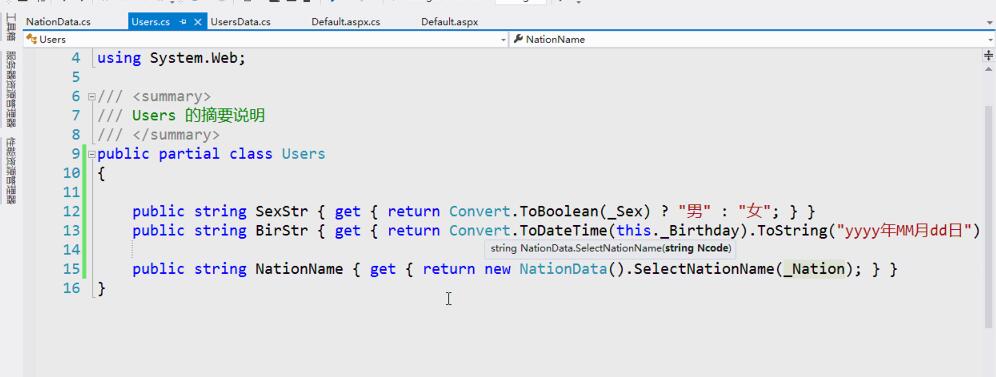
Task: Click the new keyword on line 15
Action: click(497, 269)
